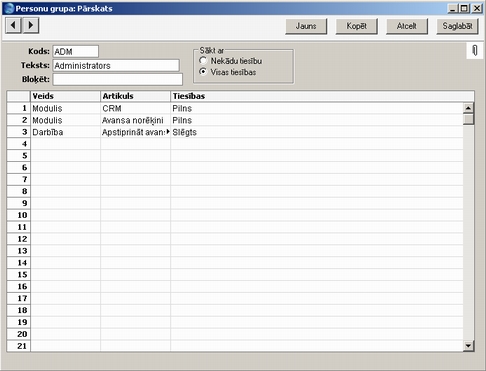Select the Visas tiesības radio option
The height and width of the screenshot is (371, 486).
pyautogui.click(x=203, y=72)
